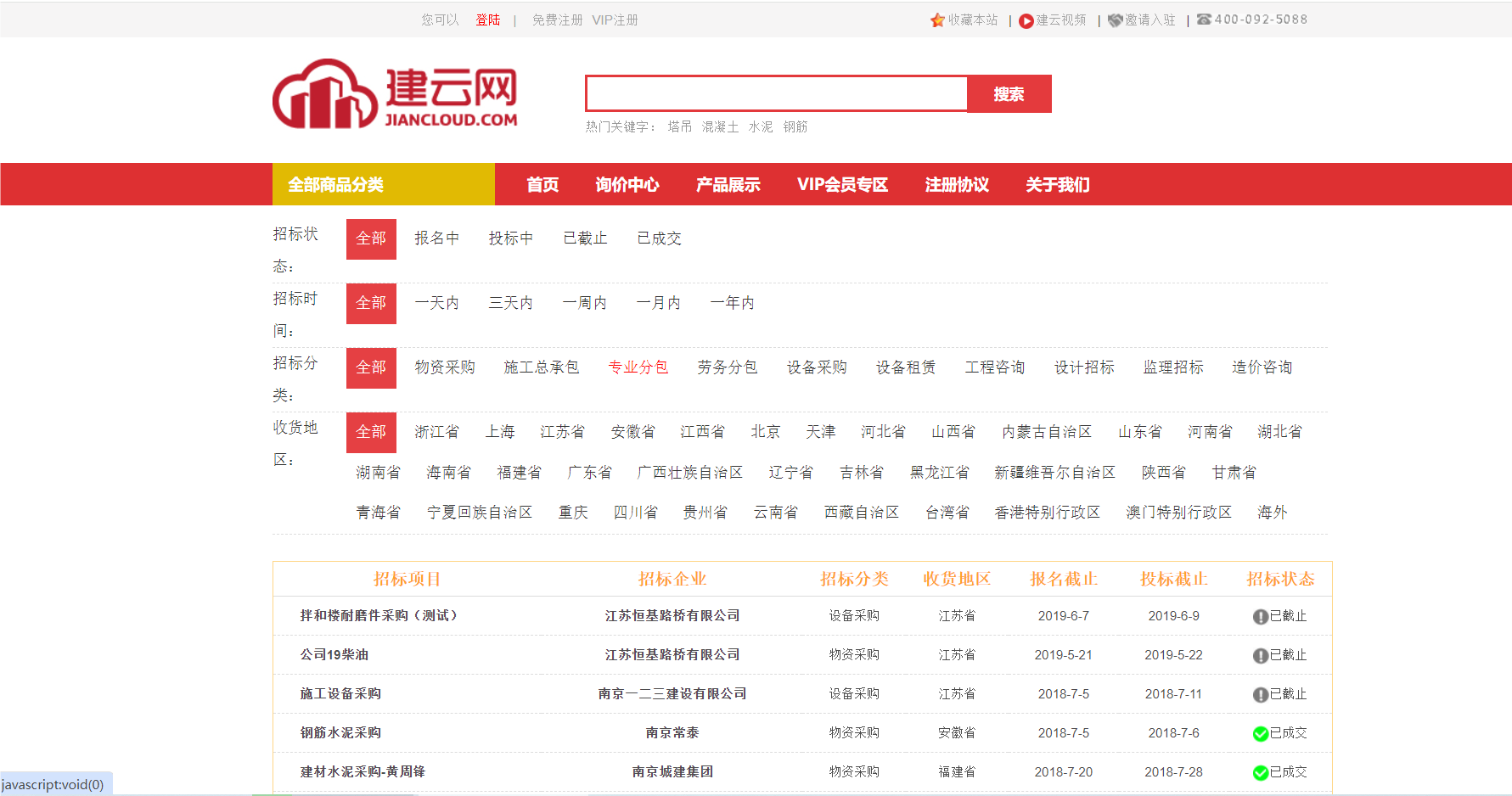The image size is (1512, 796).
Task: Open VIP会员专区 in navigation bar
Action: (x=842, y=184)
